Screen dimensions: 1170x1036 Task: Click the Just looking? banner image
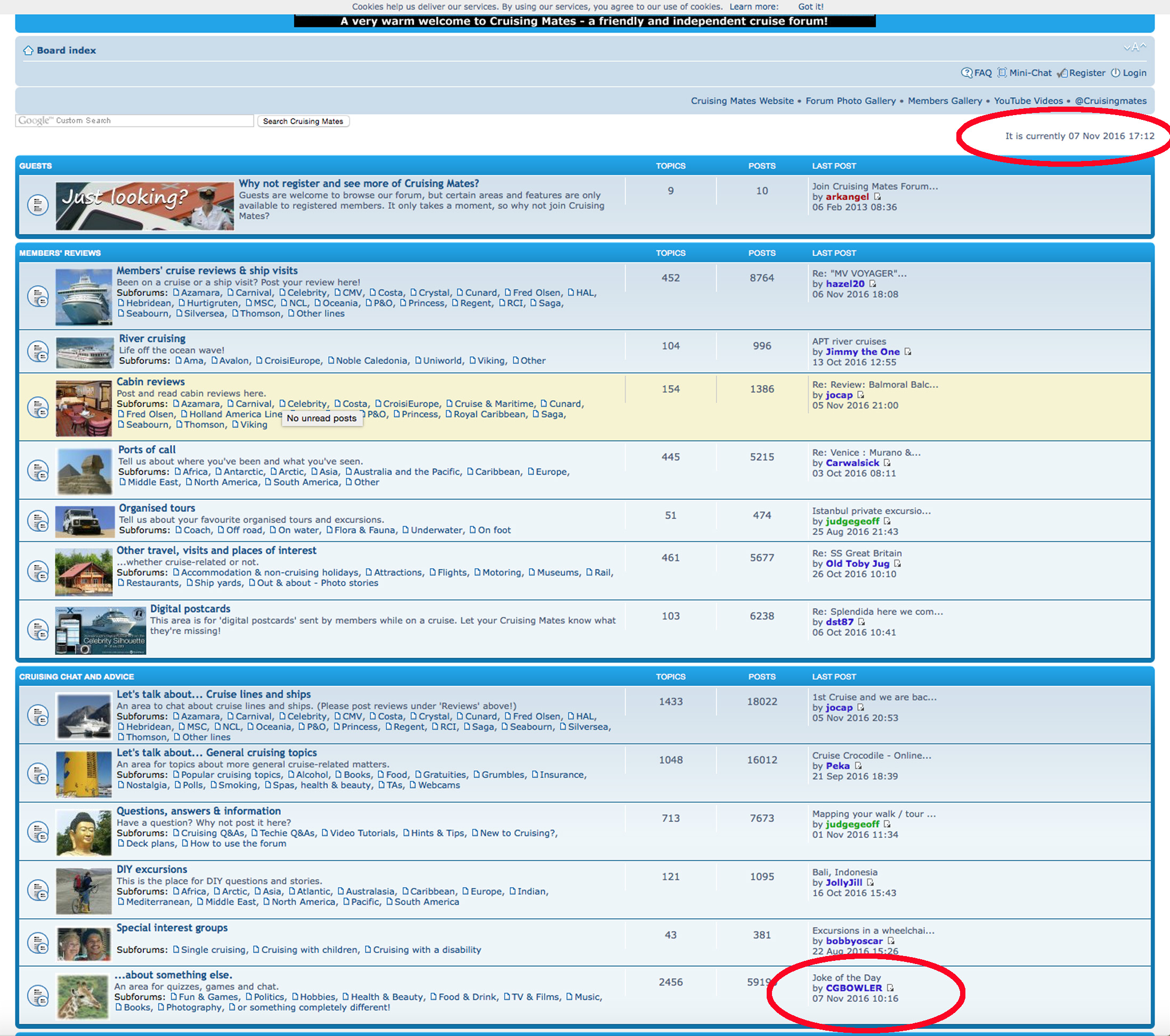click(145, 206)
